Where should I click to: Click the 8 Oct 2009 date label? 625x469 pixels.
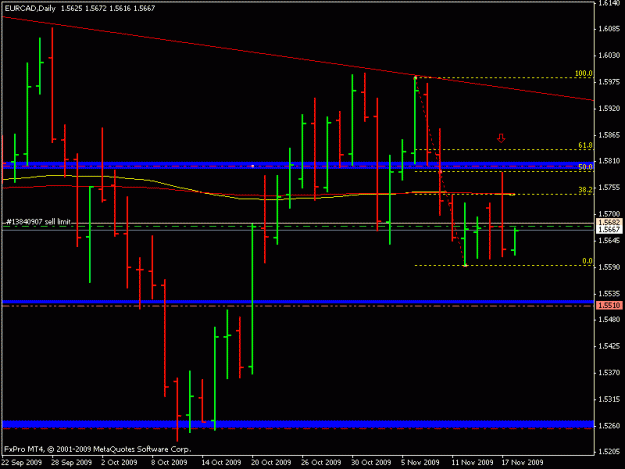[169, 462]
